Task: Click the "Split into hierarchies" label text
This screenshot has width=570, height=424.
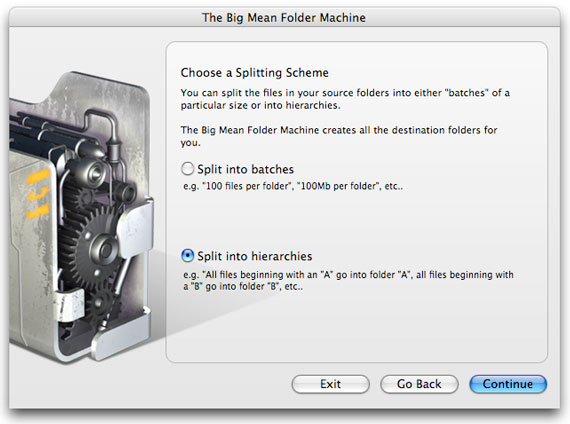Action: (x=254, y=256)
